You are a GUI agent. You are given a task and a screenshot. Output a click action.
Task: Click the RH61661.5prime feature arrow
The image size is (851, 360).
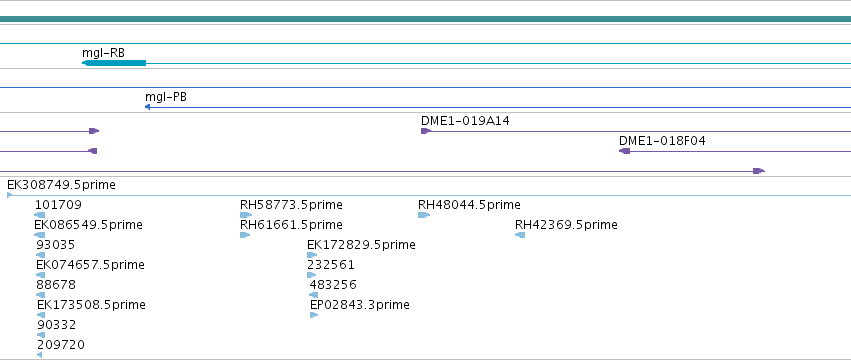coord(245,235)
